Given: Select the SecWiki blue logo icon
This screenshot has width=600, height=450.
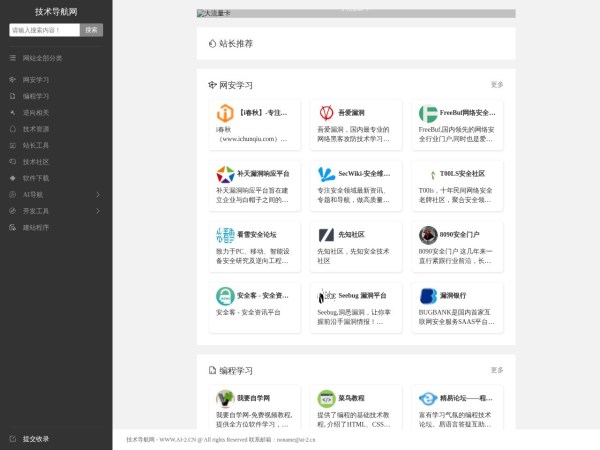Looking at the screenshot, I should (x=327, y=174).
